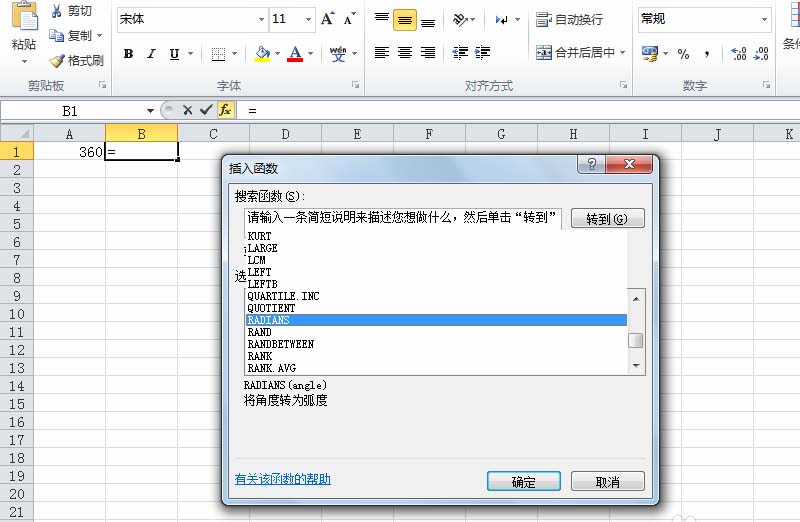Image resolution: width=800 pixels, height=522 pixels.
Task: Open fill color dropdown arrow
Action: coord(278,54)
